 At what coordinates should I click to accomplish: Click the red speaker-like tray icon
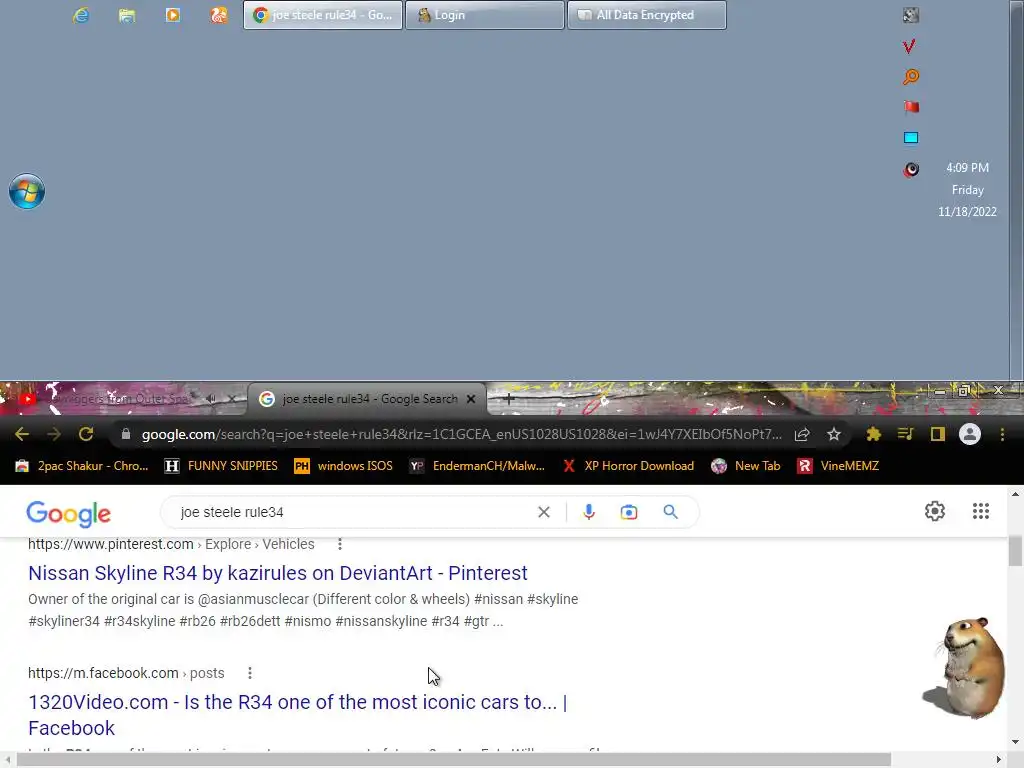pos(911,169)
